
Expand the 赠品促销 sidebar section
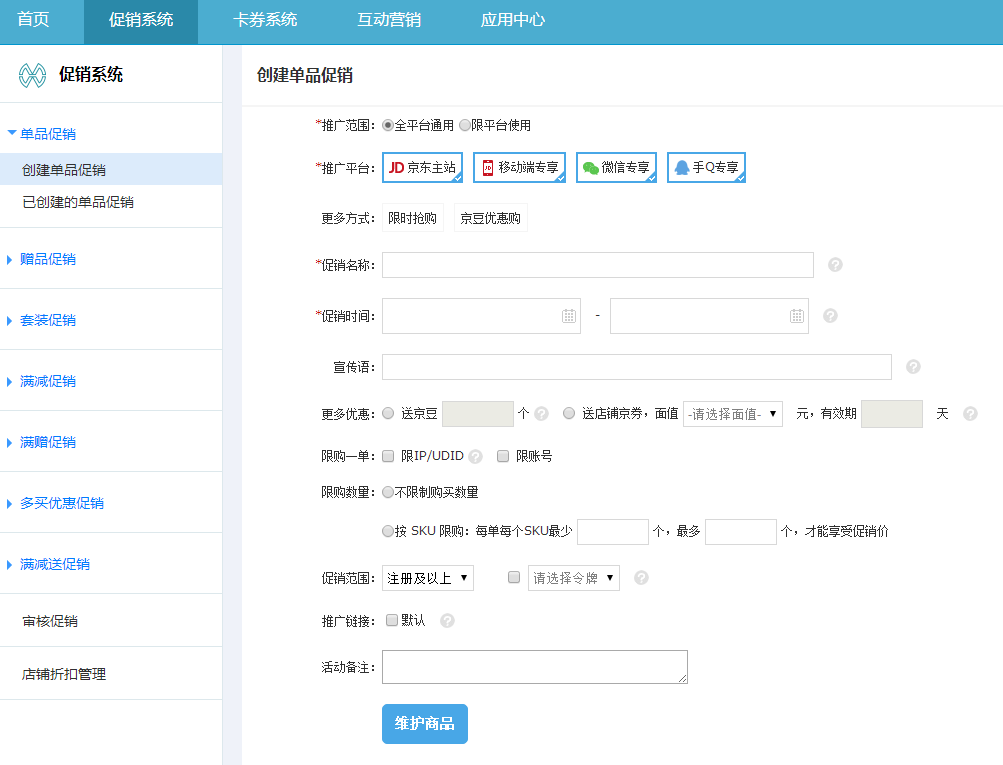tap(48, 259)
